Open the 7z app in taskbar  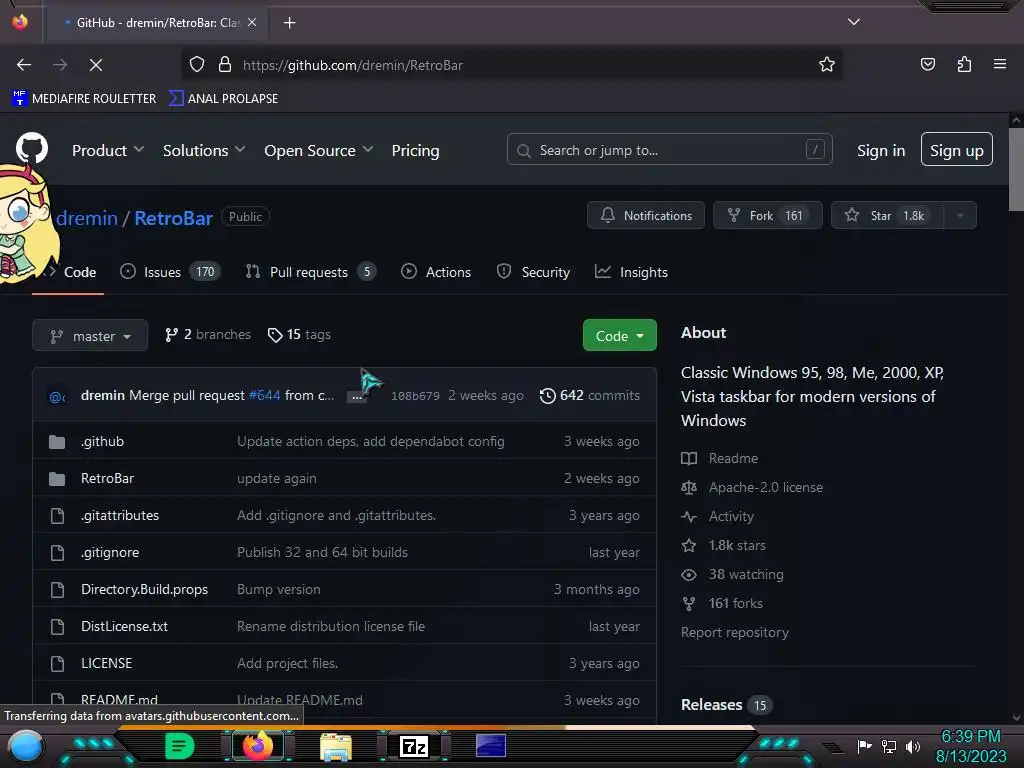click(x=413, y=746)
